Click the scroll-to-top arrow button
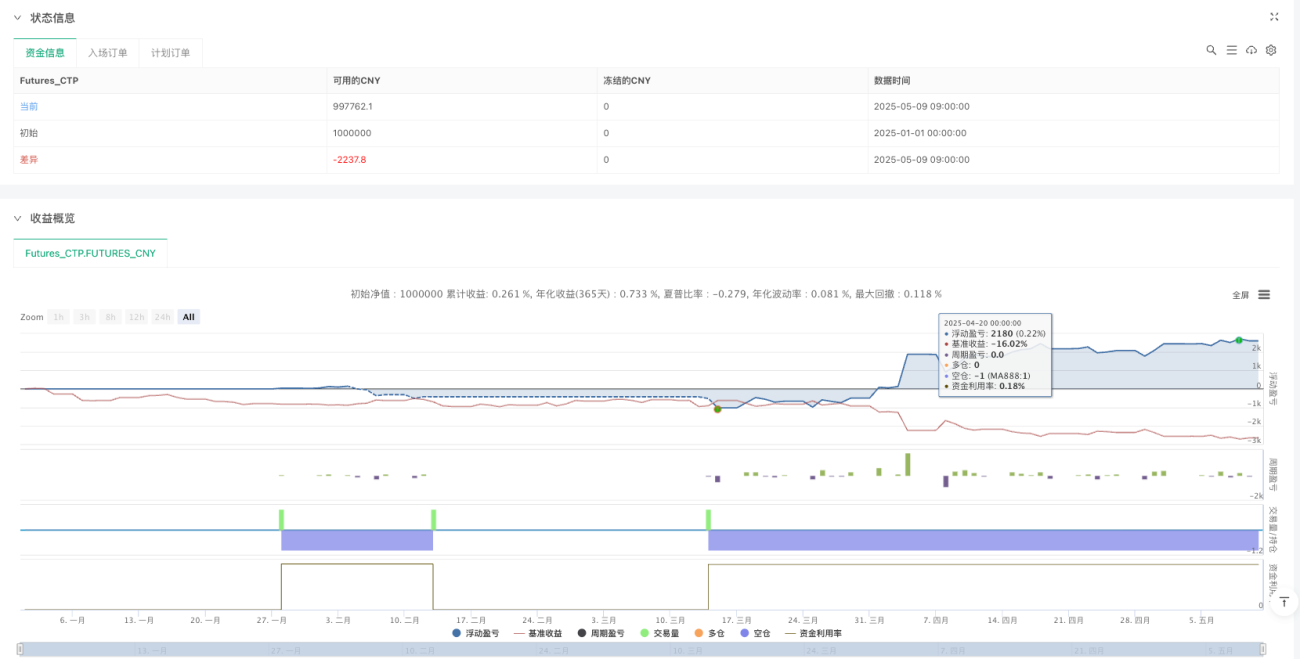Image resolution: width=1300 pixels, height=659 pixels. coord(1284,603)
